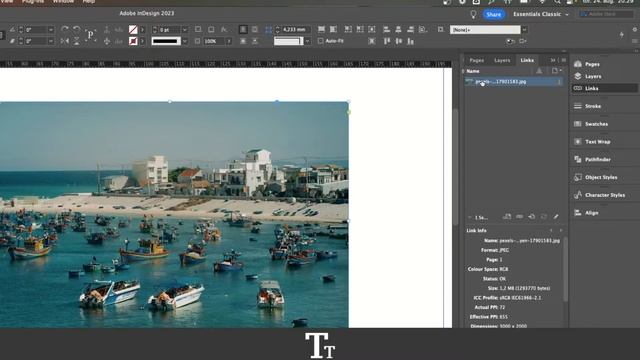
Task: Expand fill colour options arrow
Action: [x=142, y=30]
